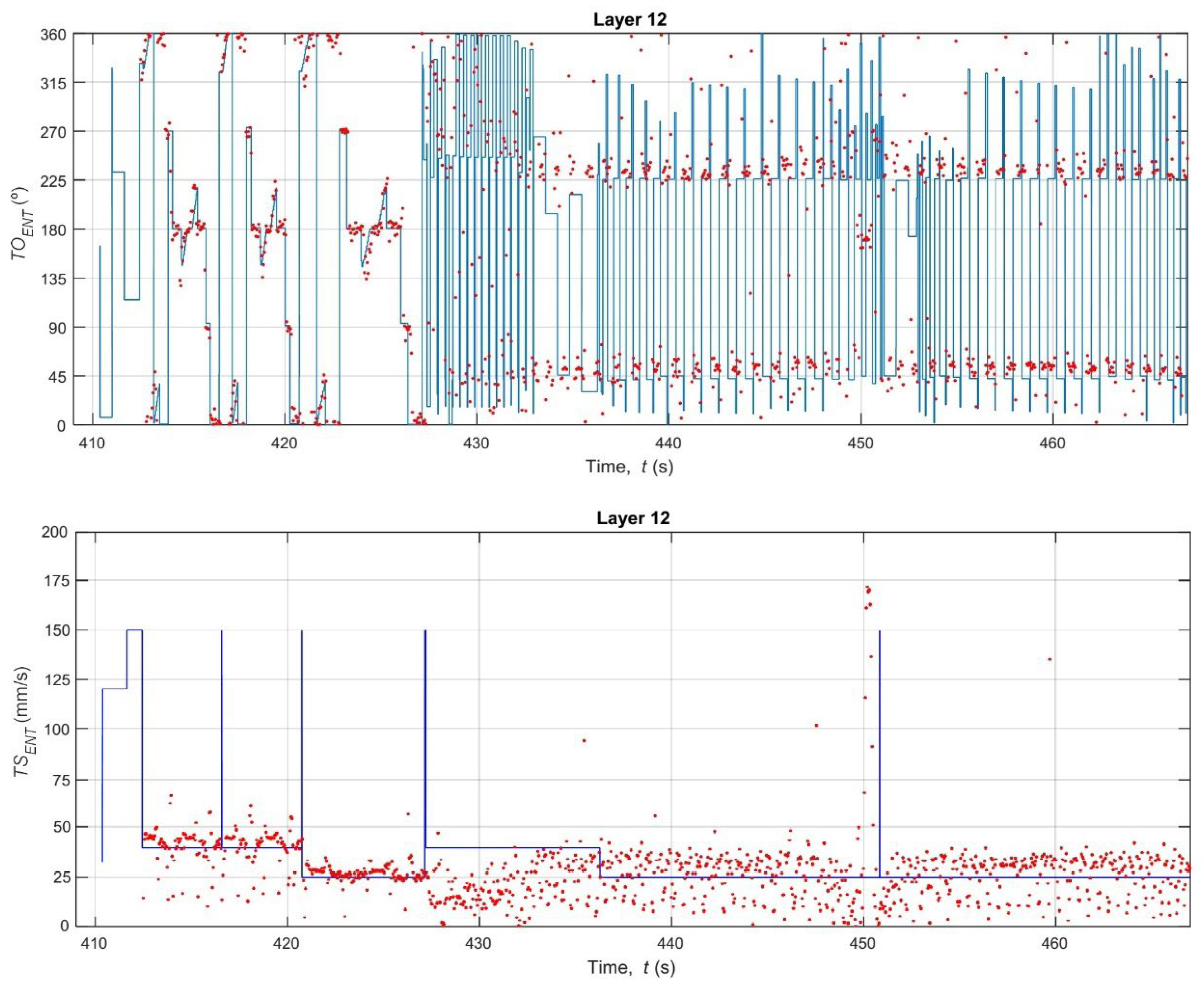Screen dimensions: 1204x987
Task: Click the 200 tick label on TS_ENT axis
Action: point(55,532)
